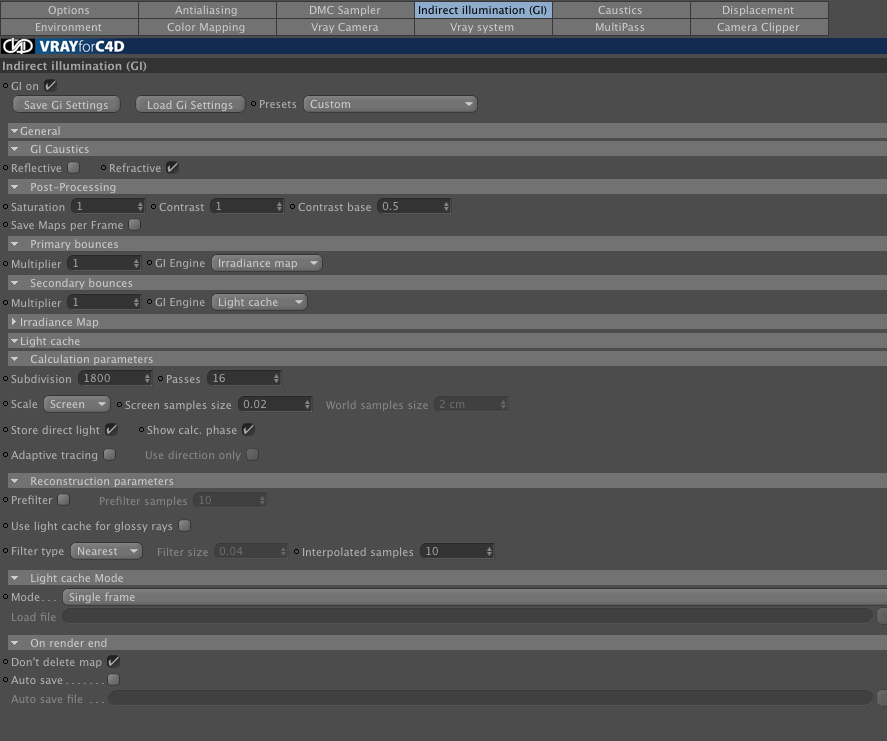The height and width of the screenshot is (741, 887).
Task: Click the Saturation value stepper arrows
Action: click(140, 206)
